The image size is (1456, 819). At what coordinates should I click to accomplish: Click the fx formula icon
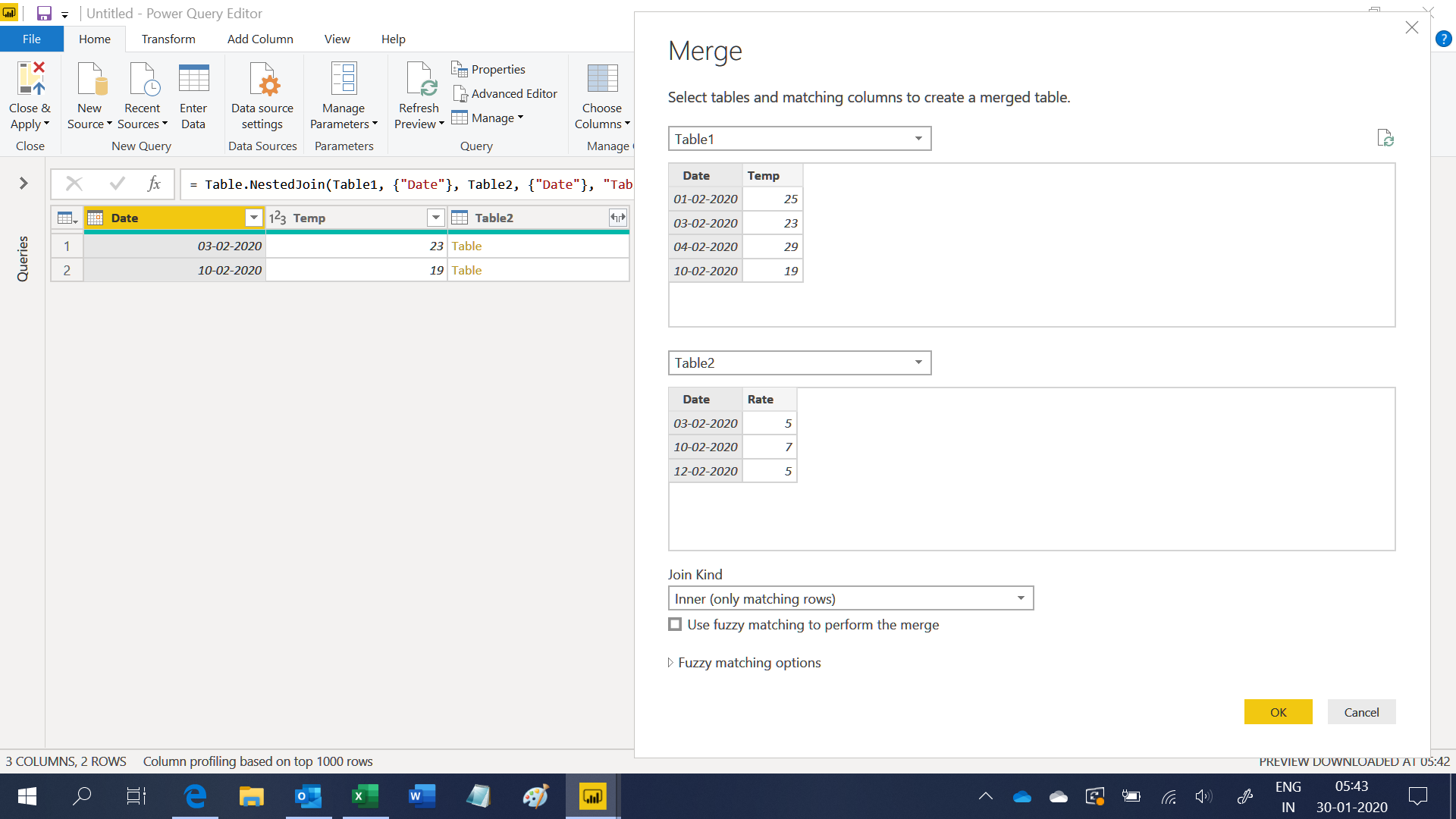(x=154, y=184)
